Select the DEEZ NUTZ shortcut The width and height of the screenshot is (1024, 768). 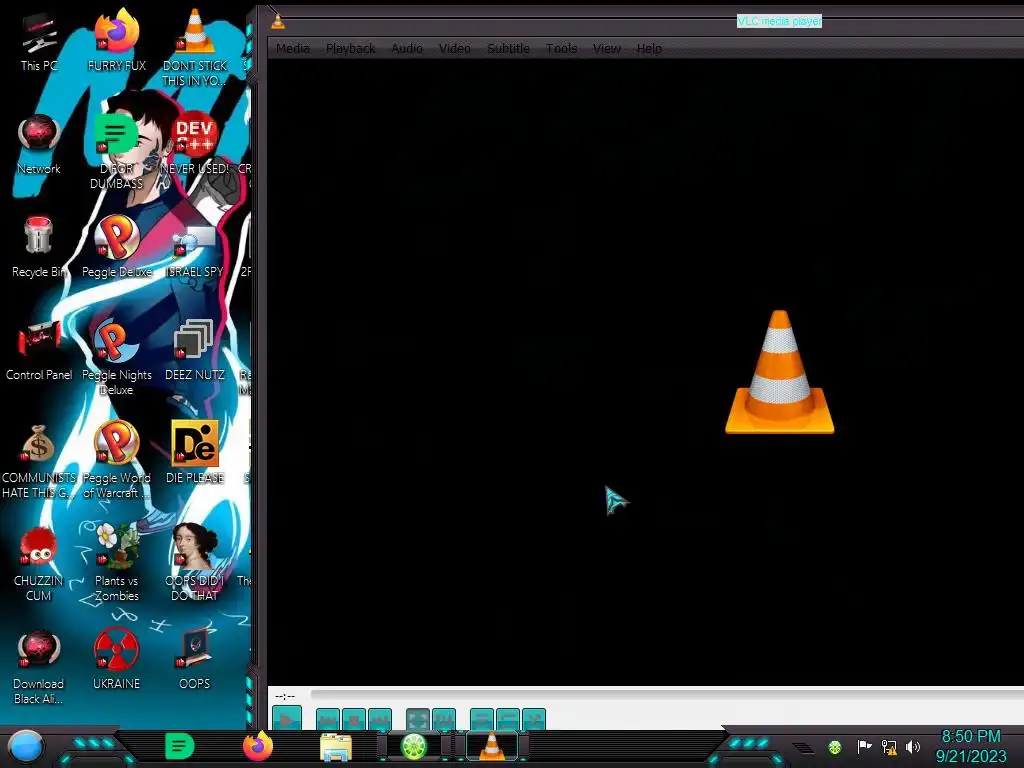(x=195, y=351)
